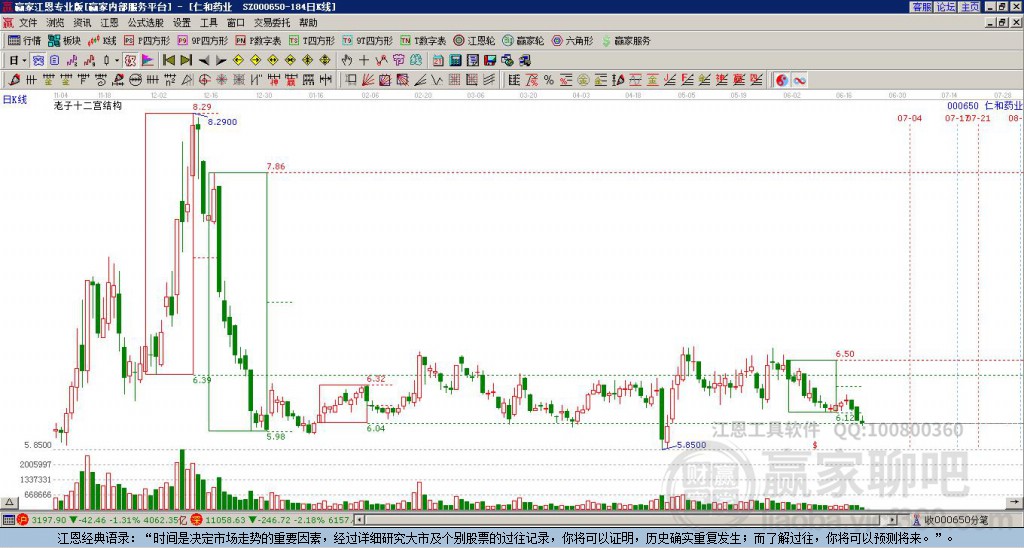
Task: Toggle the colorful flag indicator icon
Action: [x=148, y=61]
